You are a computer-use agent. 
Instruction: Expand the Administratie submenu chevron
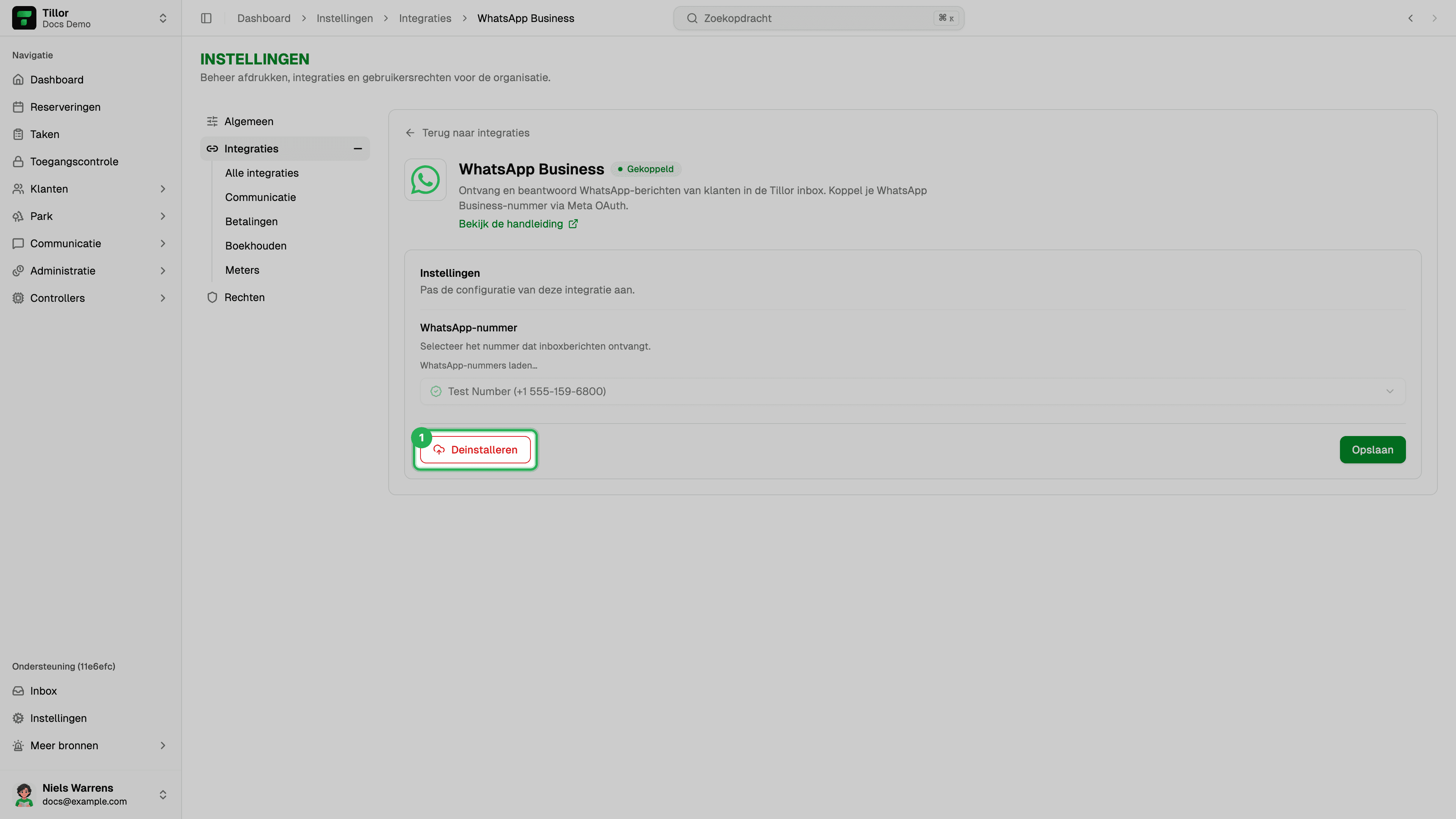163,271
